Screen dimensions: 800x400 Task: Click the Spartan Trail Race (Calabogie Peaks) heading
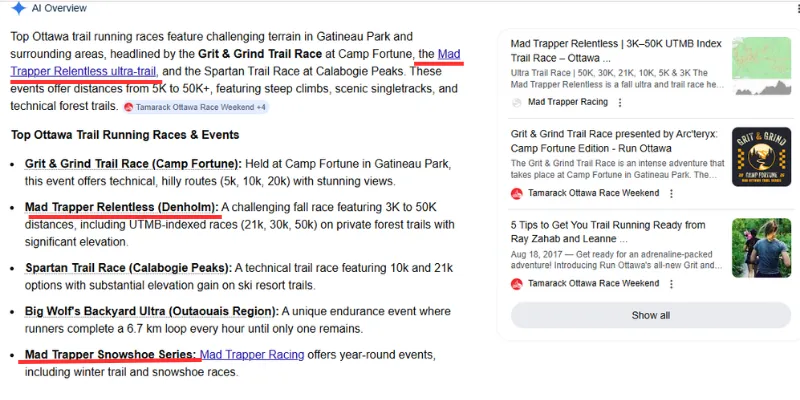pyautogui.click(x=128, y=268)
